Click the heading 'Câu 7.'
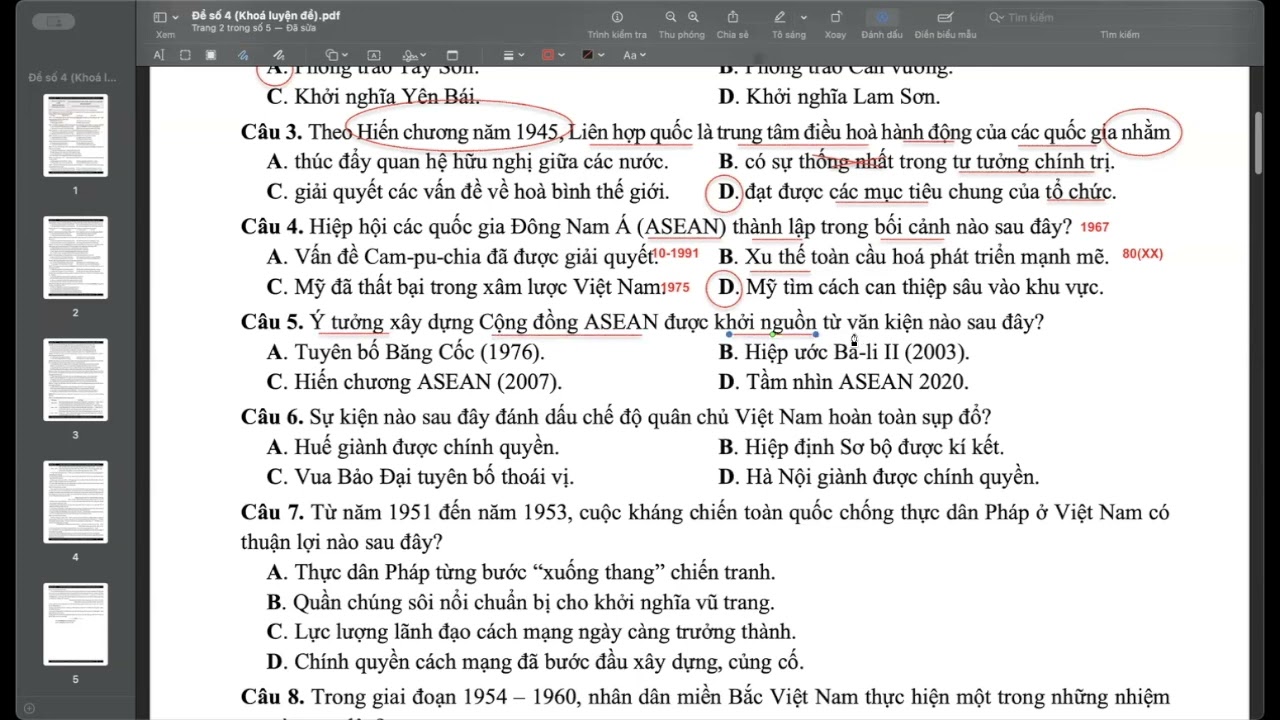This screenshot has height=720, width=1280. pyautogui.click(x=272, y=513)
